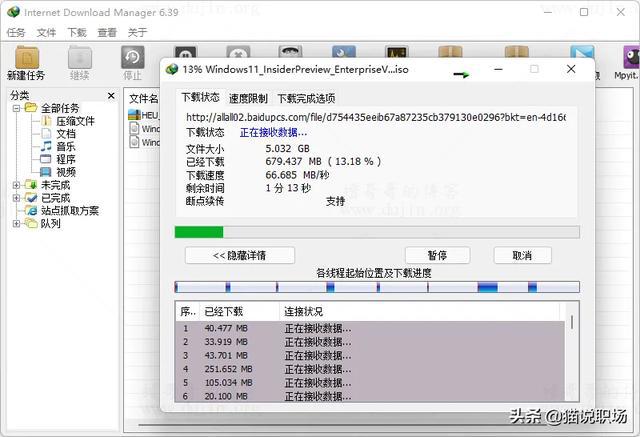Select the 全部任务 folder
Image resolution: width=640 pixels, height=437 pixels.
(60, 108)
